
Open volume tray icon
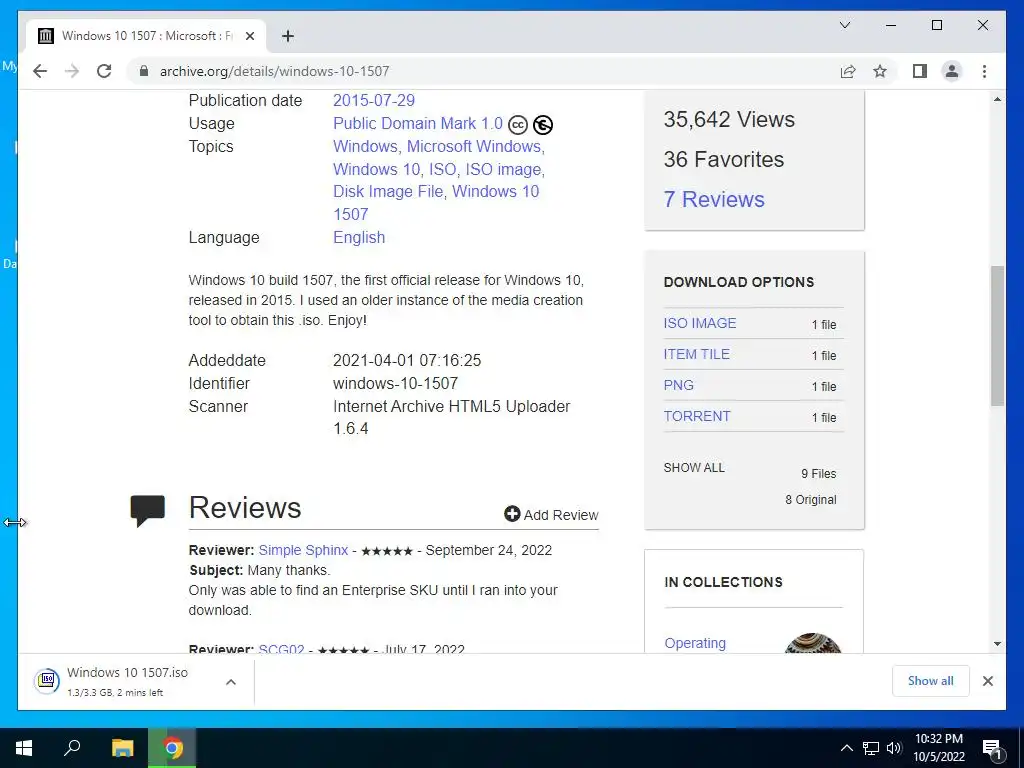click(893, 748)
